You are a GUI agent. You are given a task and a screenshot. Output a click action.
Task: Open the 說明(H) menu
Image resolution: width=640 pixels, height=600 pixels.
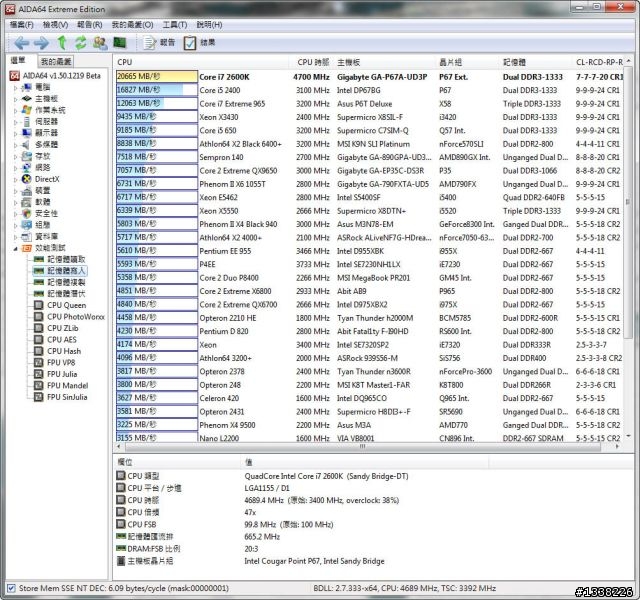coord(209,24)
